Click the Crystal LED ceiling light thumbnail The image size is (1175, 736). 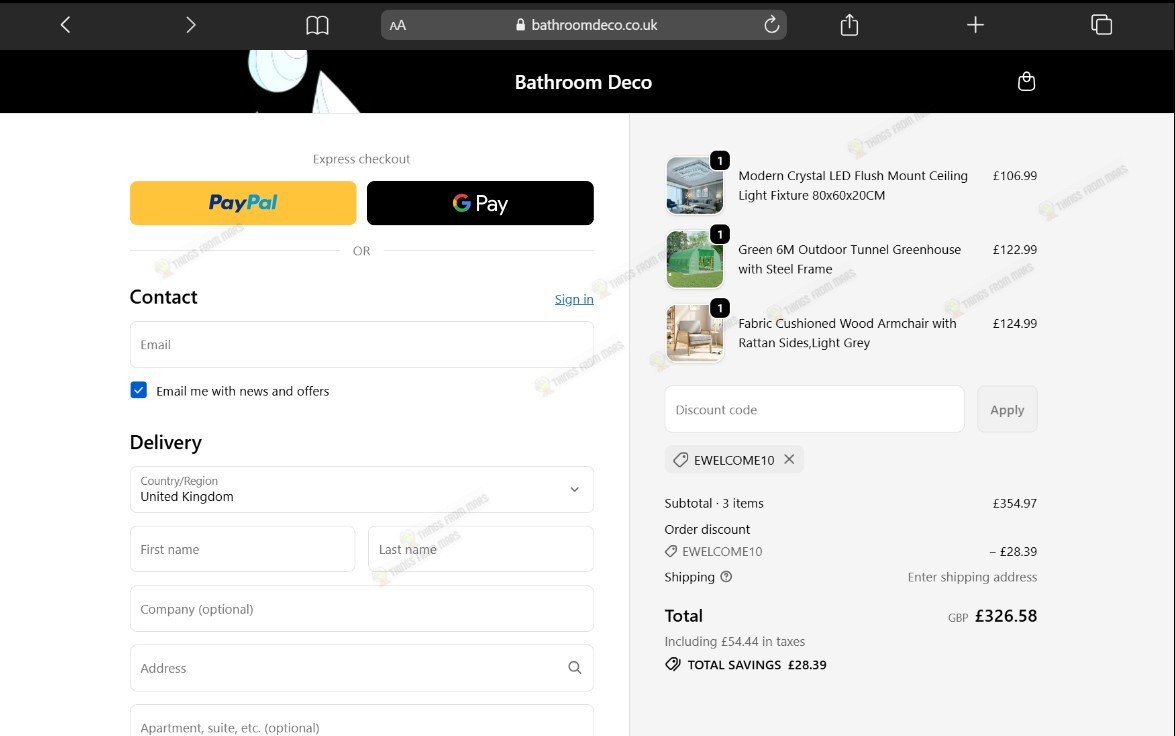click(x=695, y=185)
